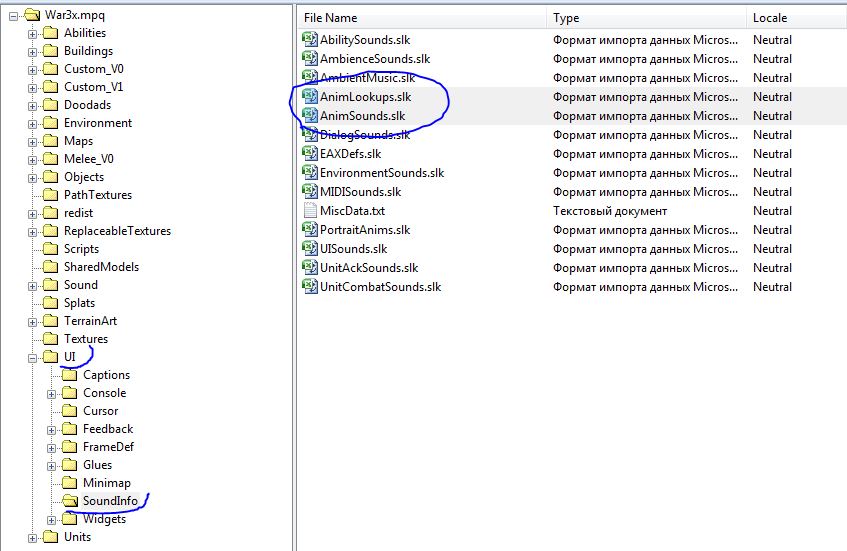This screenshot has width=847, height=551.
Task: Expand the Console subfolder node
Action: point(51,394)
